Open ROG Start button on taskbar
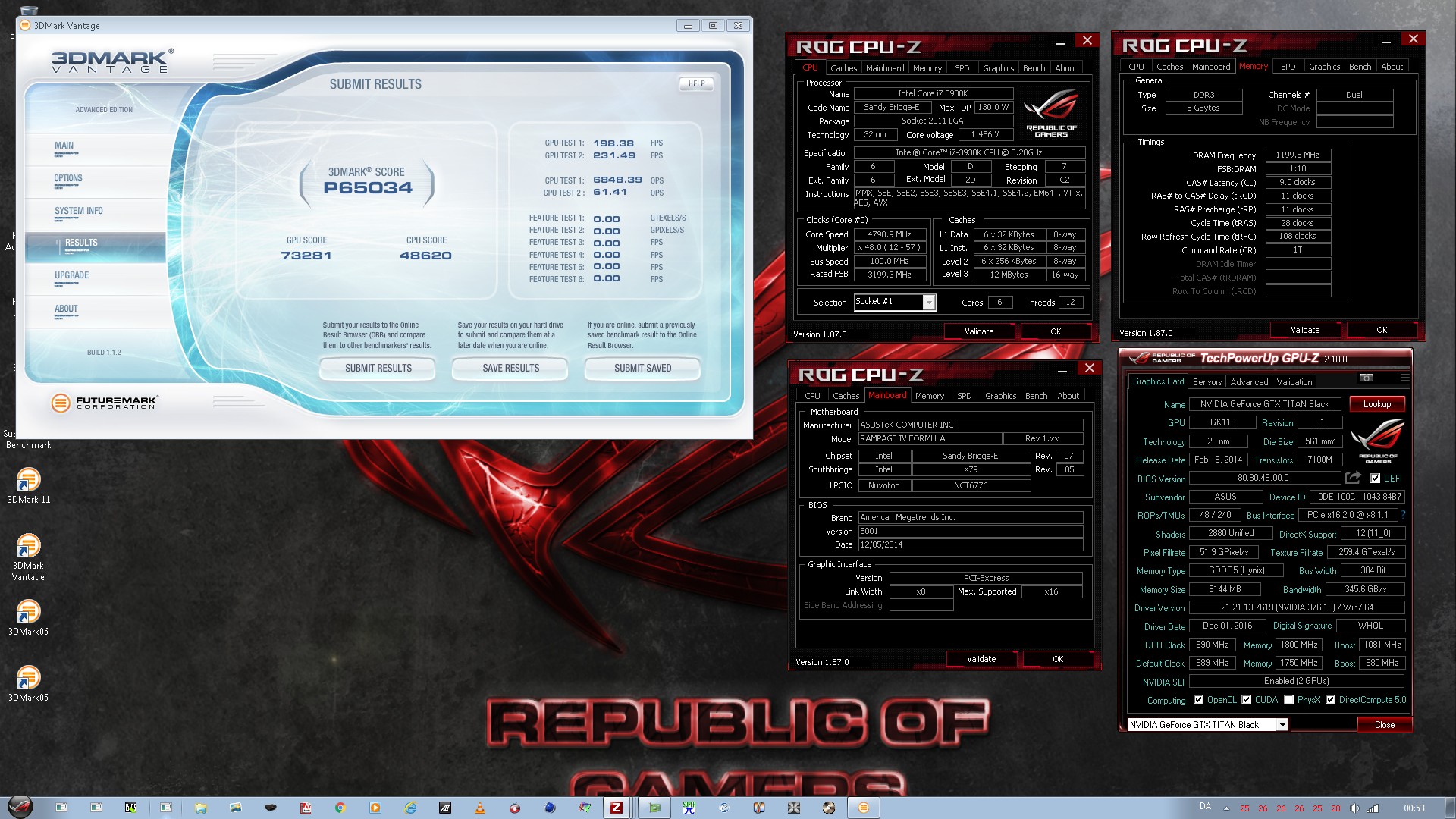The image size is (1456, 819). [x=20, y=807]
